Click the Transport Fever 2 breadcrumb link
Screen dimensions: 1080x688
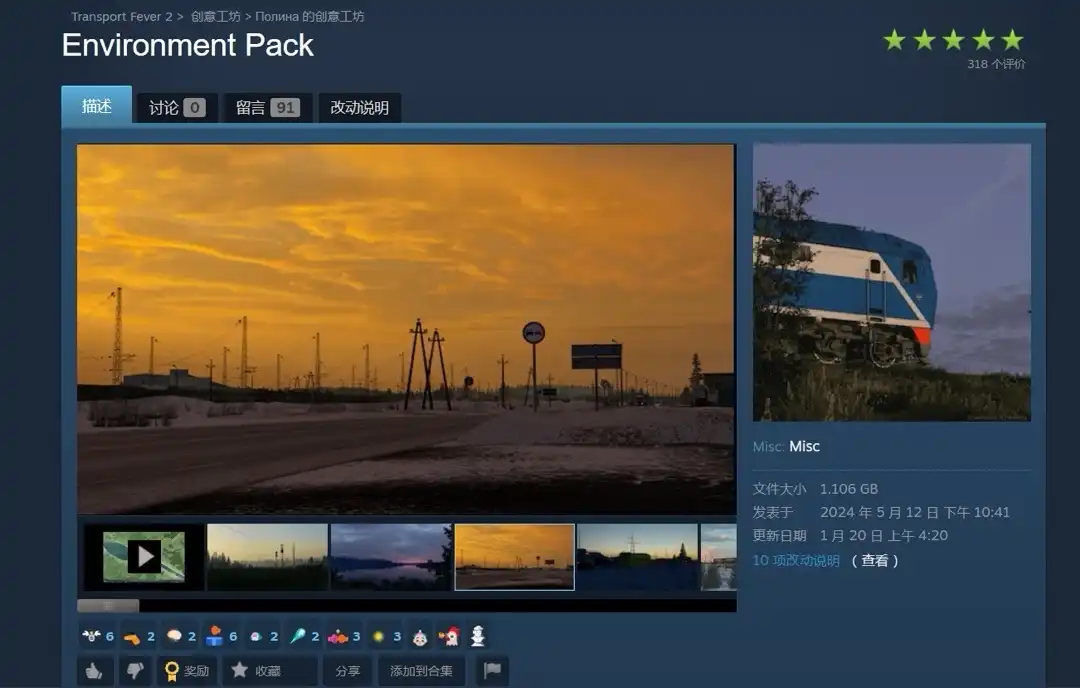point(121,17)
